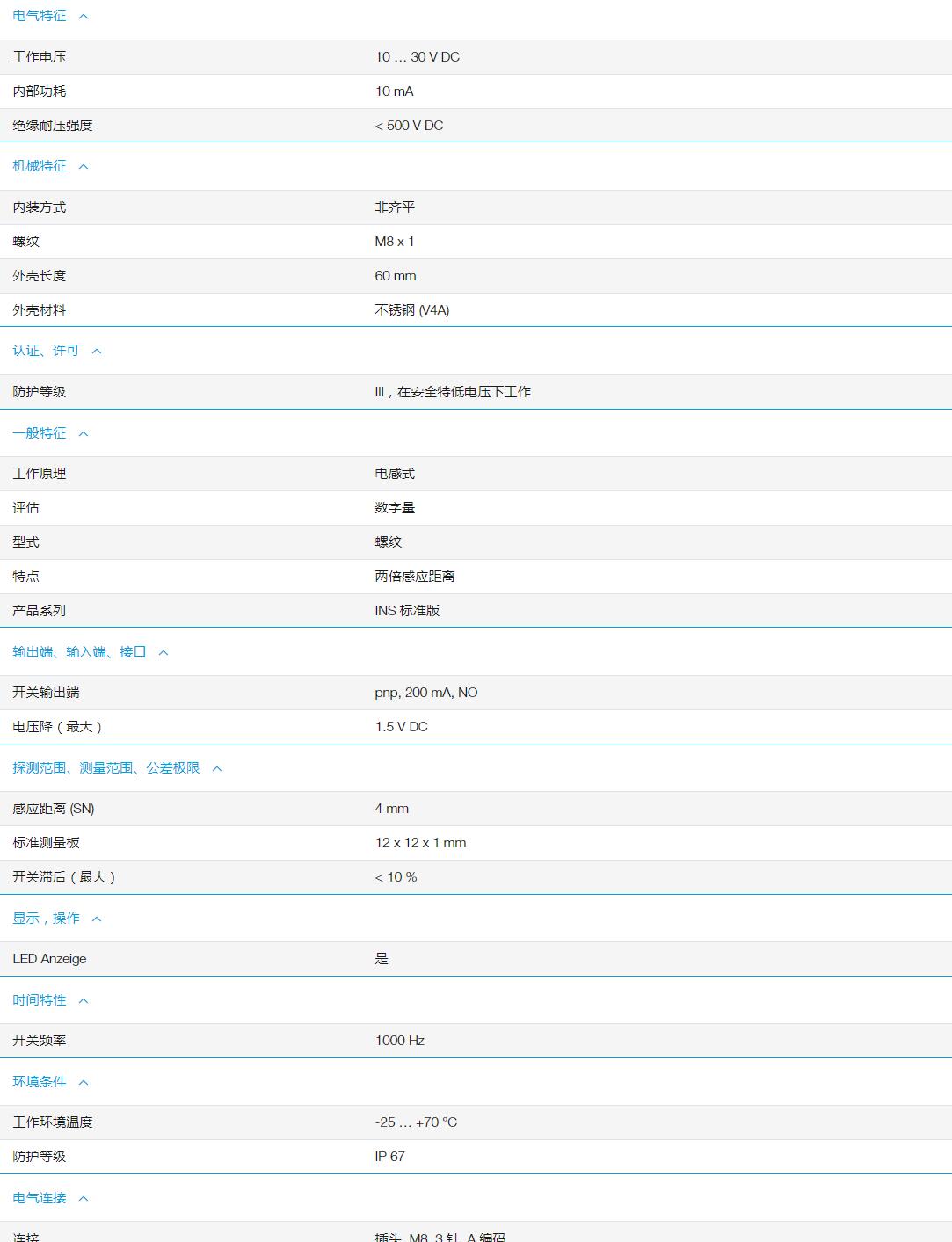Click the 防护等级 label under 认证、许可

click(37, 391)
